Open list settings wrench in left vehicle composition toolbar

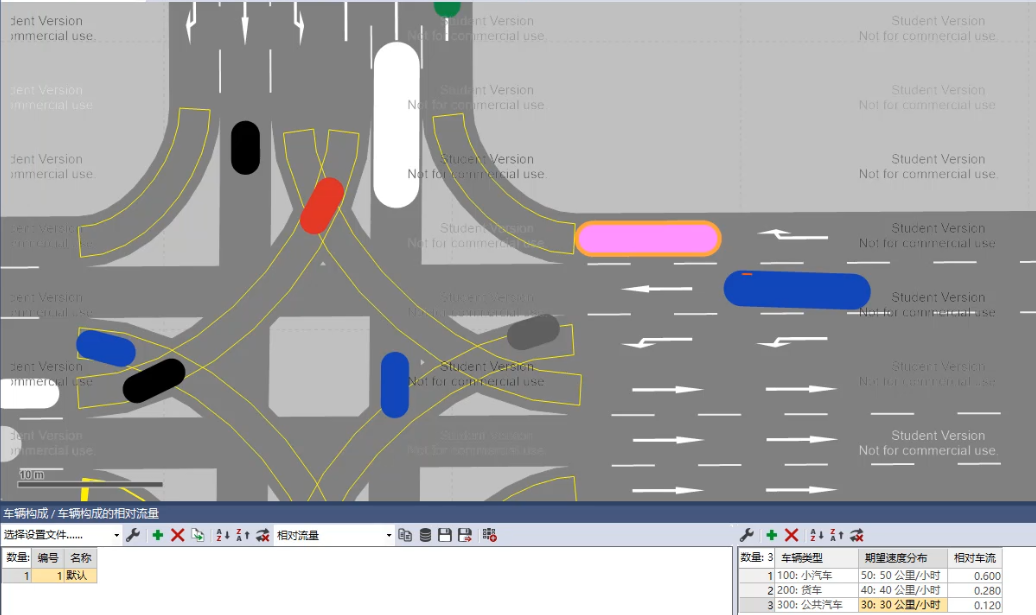tap(133, 535)
